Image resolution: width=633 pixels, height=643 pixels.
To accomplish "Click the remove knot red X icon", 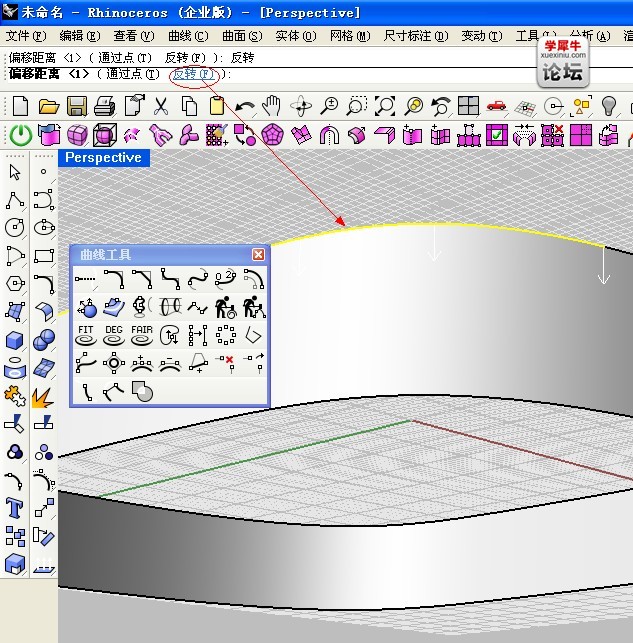I will point(225,363).
